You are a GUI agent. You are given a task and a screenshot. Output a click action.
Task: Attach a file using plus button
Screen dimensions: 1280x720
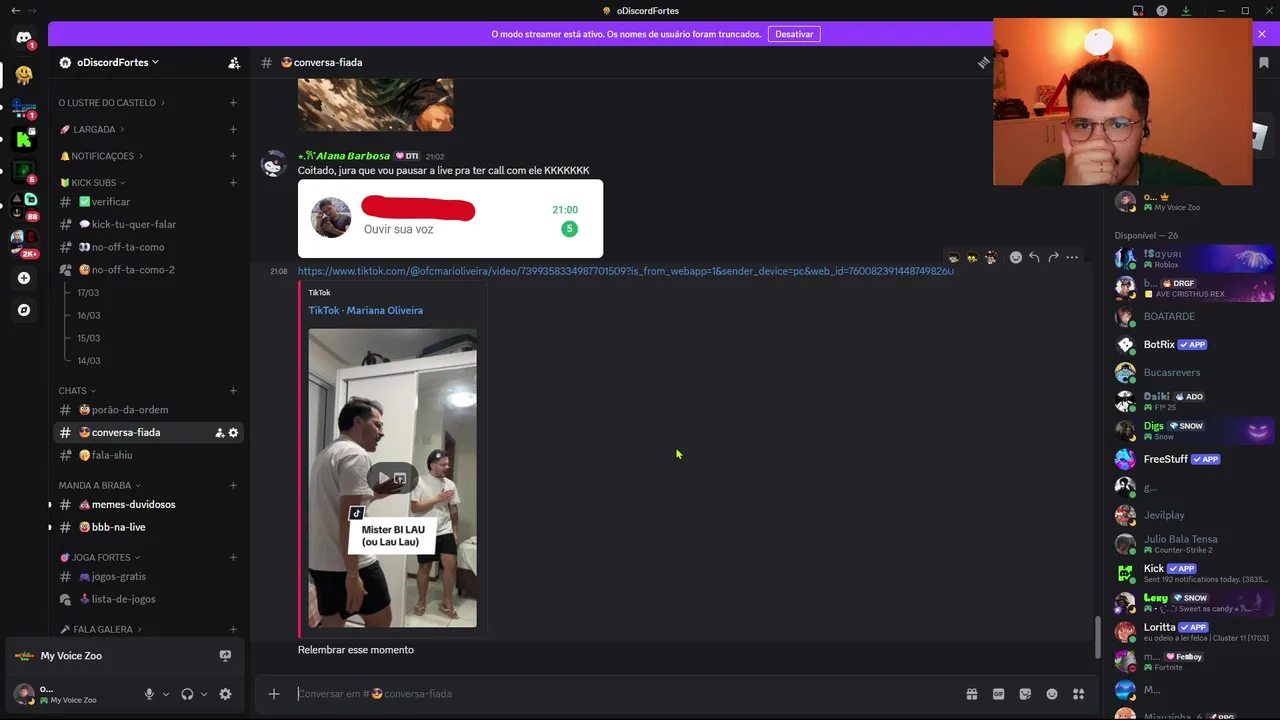tap(273, 694)
